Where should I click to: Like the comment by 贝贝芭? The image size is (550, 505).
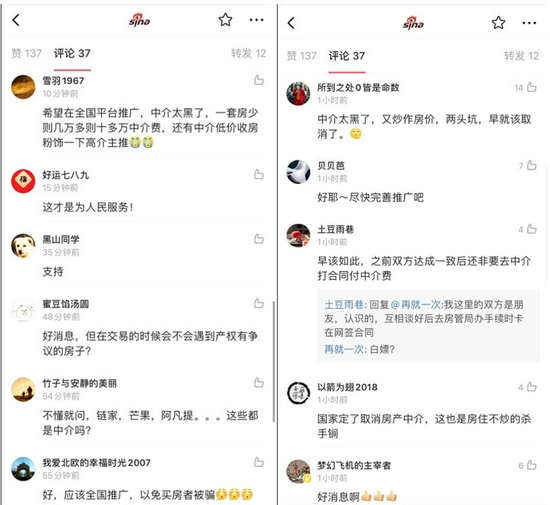(532, 165)
